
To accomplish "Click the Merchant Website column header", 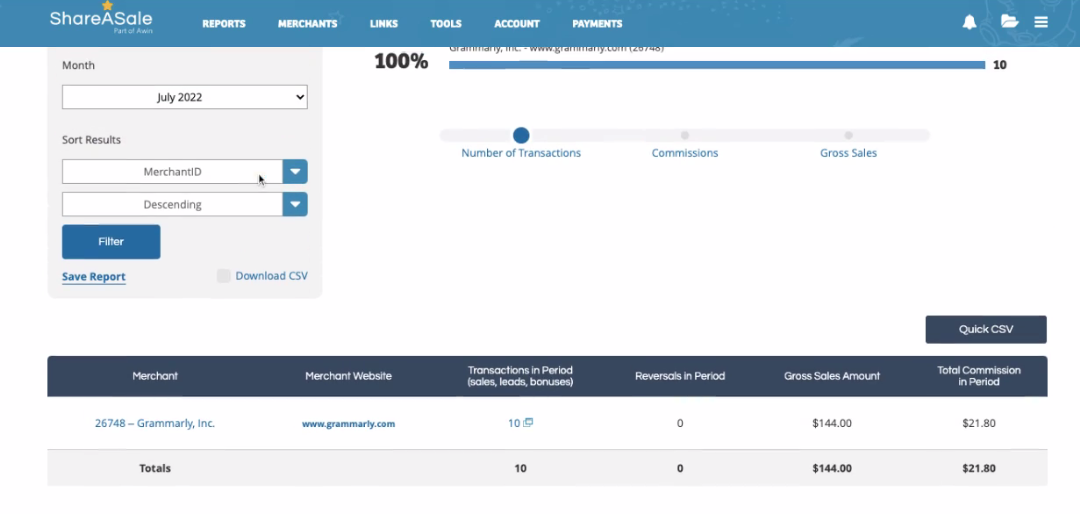I will (349, 376).
